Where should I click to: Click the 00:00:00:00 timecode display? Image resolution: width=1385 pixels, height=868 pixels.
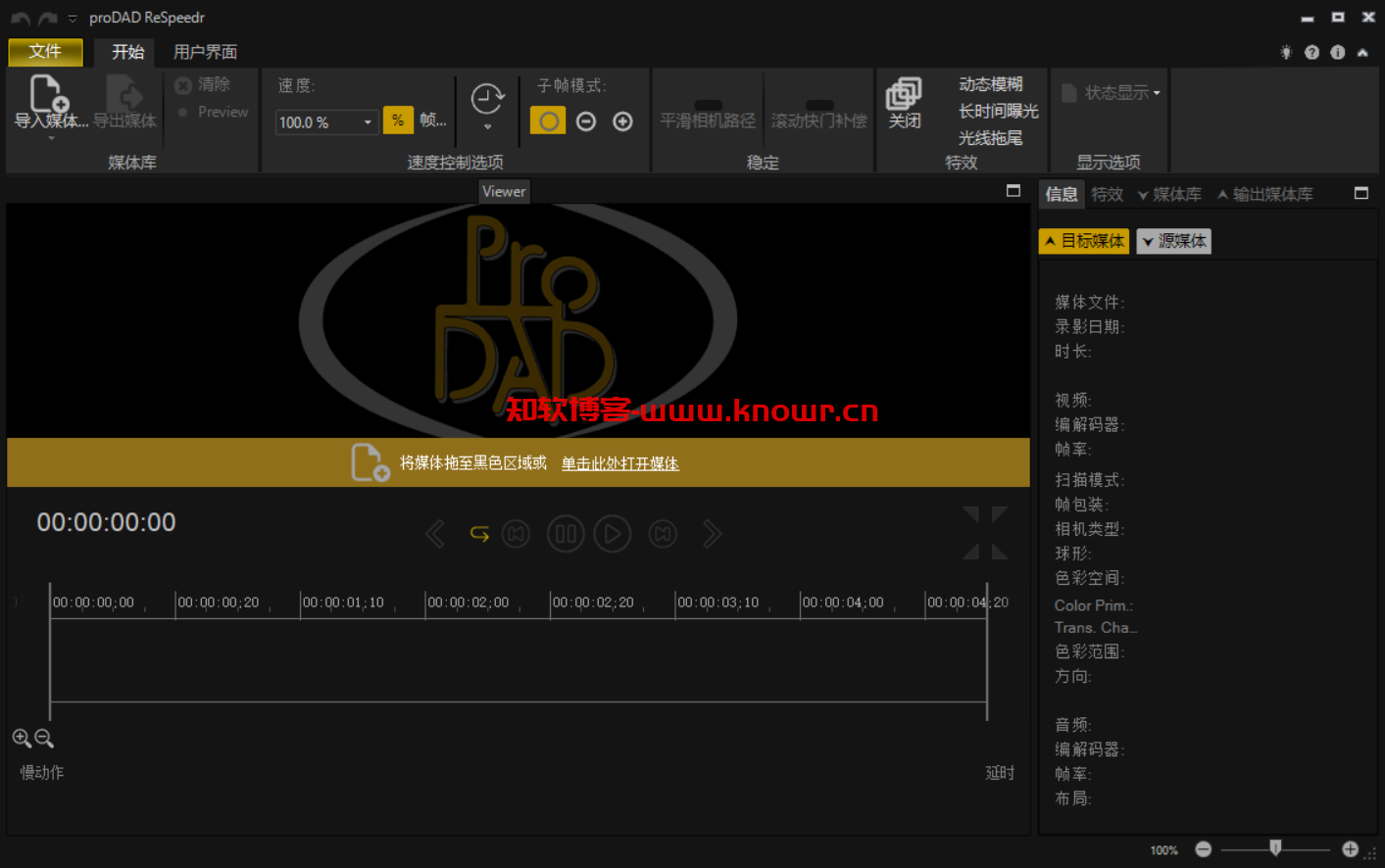[107, 522]
